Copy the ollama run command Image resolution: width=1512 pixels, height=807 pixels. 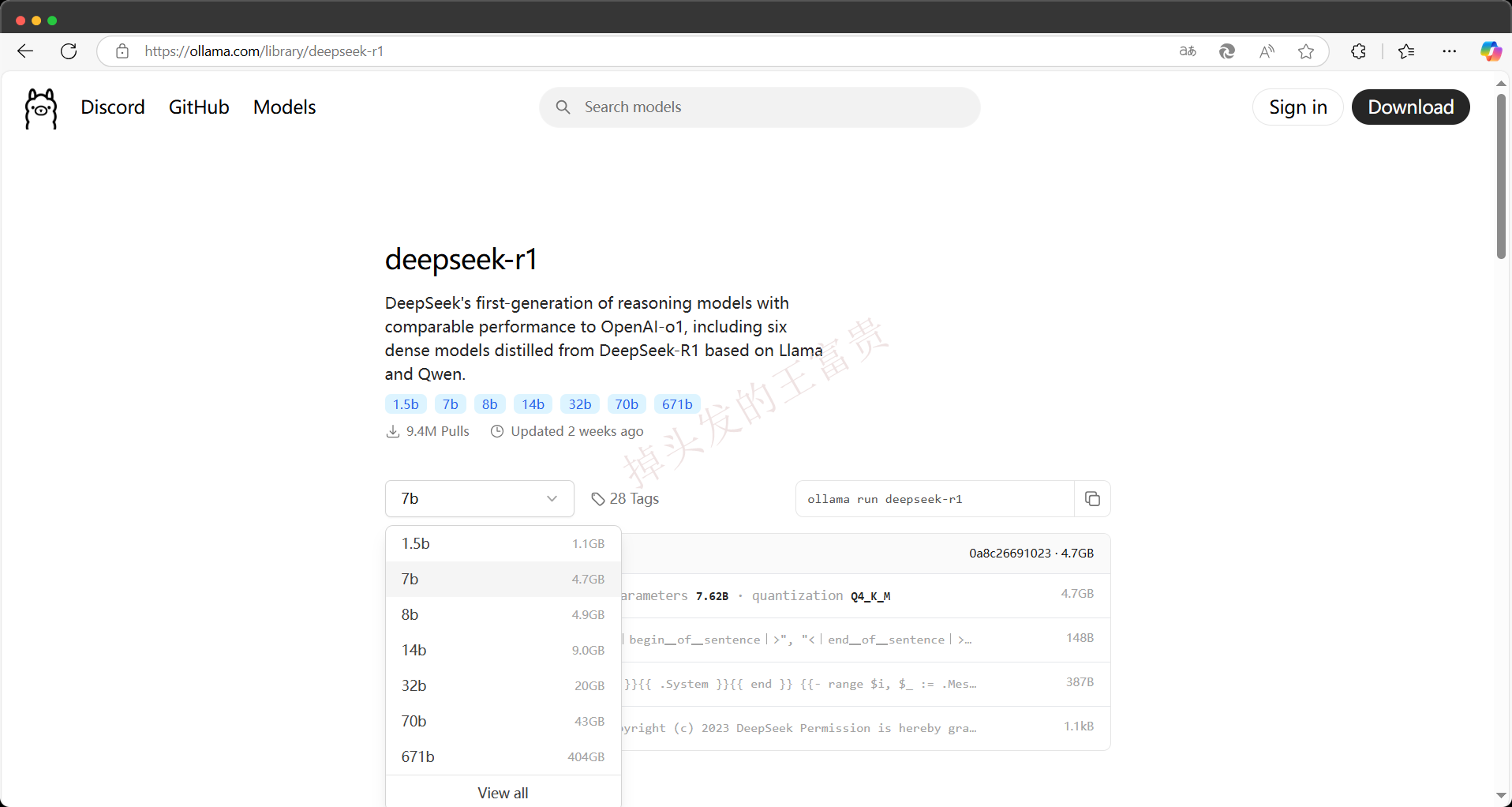coord(1092,499)
